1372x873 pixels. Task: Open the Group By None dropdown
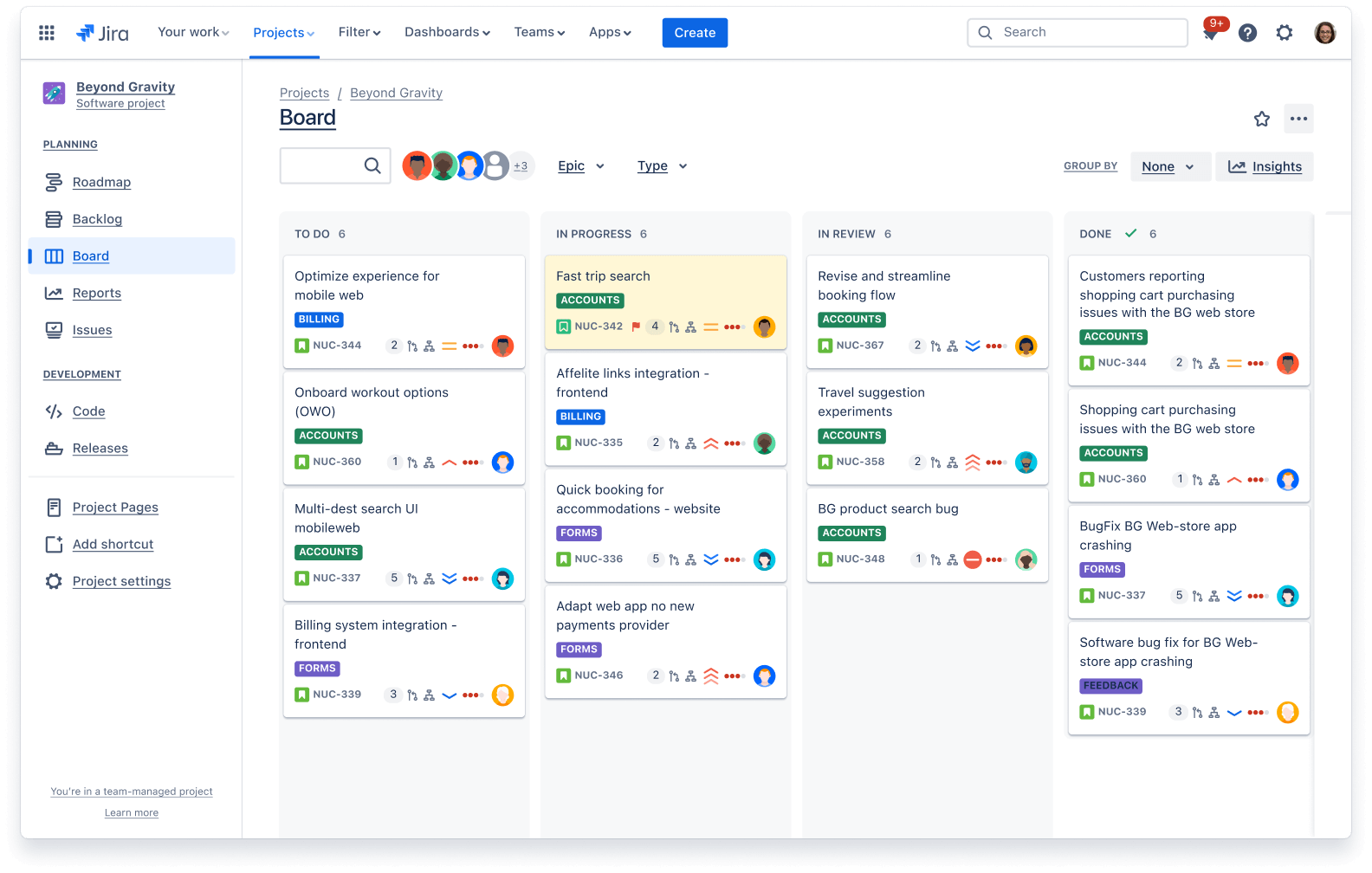tap(1168, 166)
